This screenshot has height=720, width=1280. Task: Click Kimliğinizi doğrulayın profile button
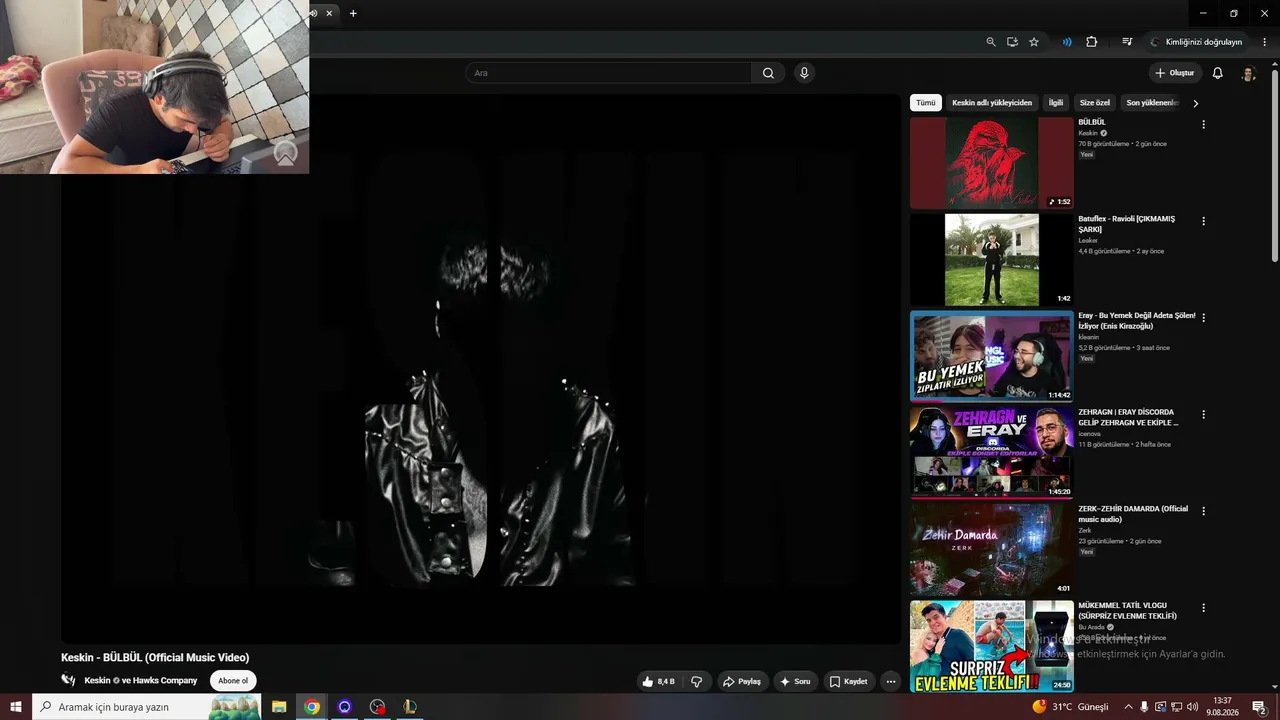(1196, 42)
